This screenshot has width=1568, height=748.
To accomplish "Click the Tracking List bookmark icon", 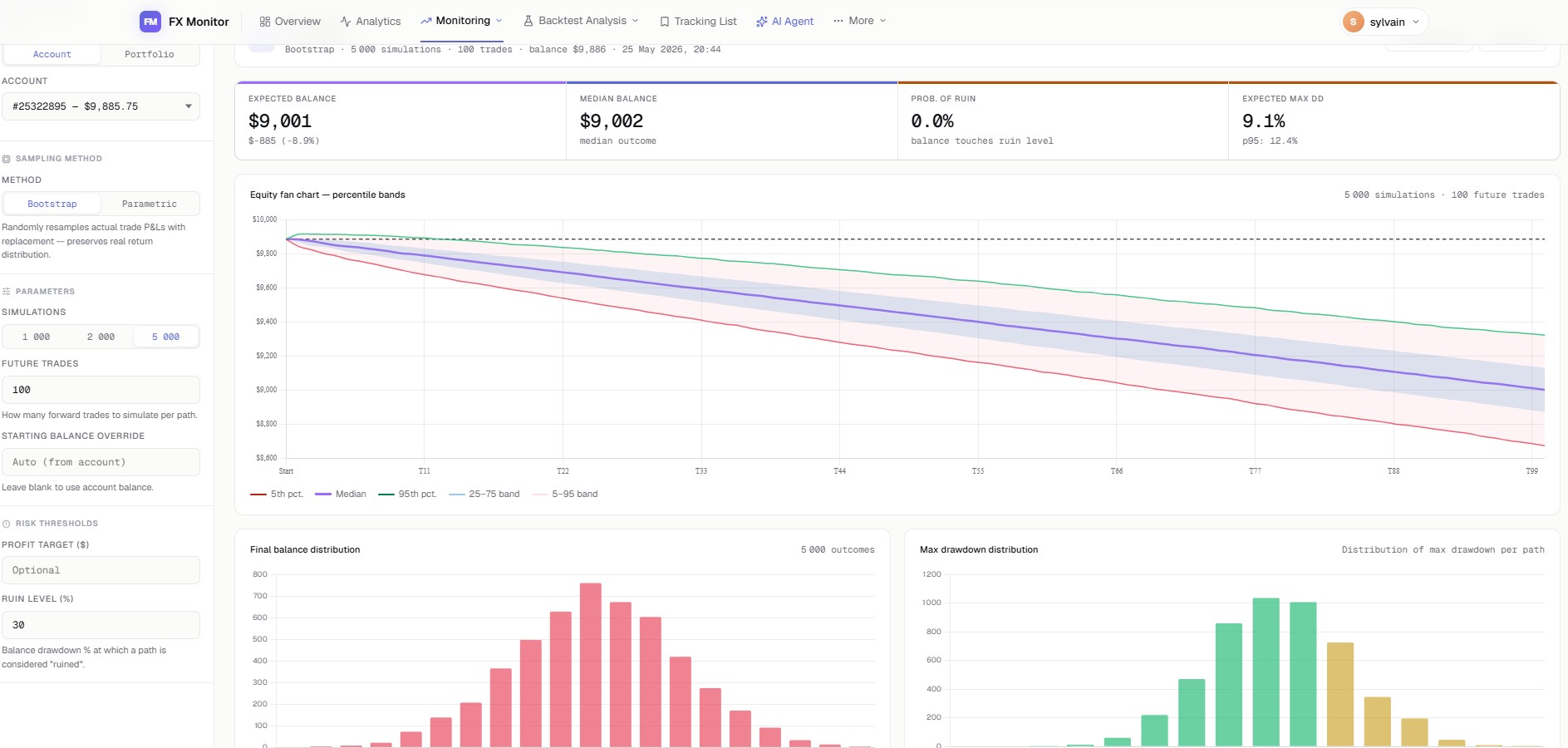I will coord(665,22).
